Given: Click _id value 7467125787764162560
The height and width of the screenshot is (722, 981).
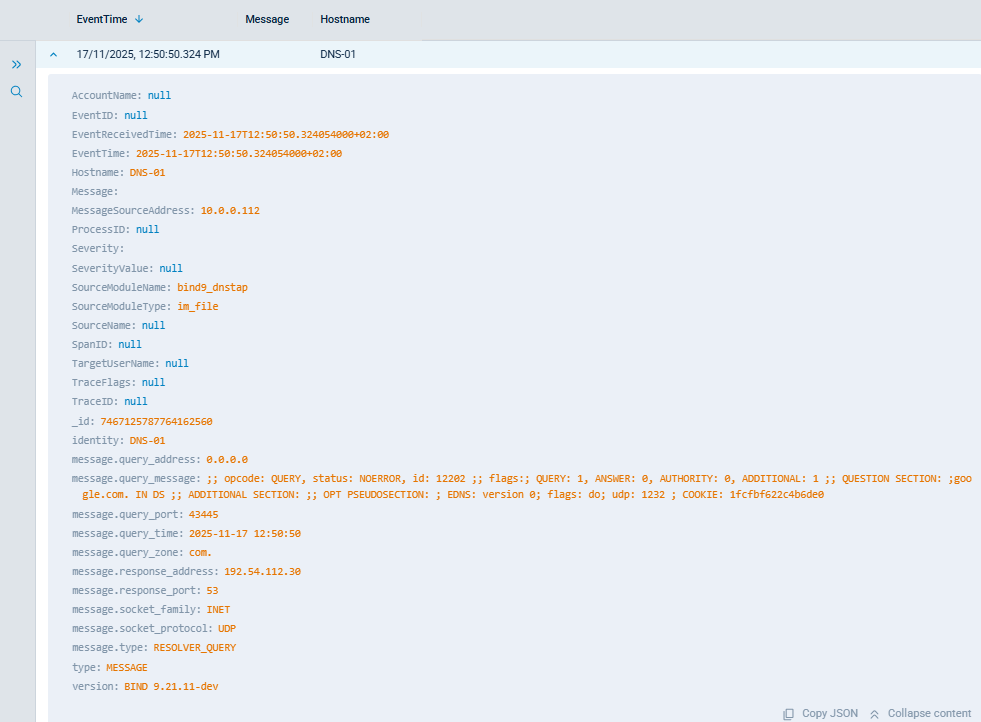Looking at the screenshot, I should [156, 422].
